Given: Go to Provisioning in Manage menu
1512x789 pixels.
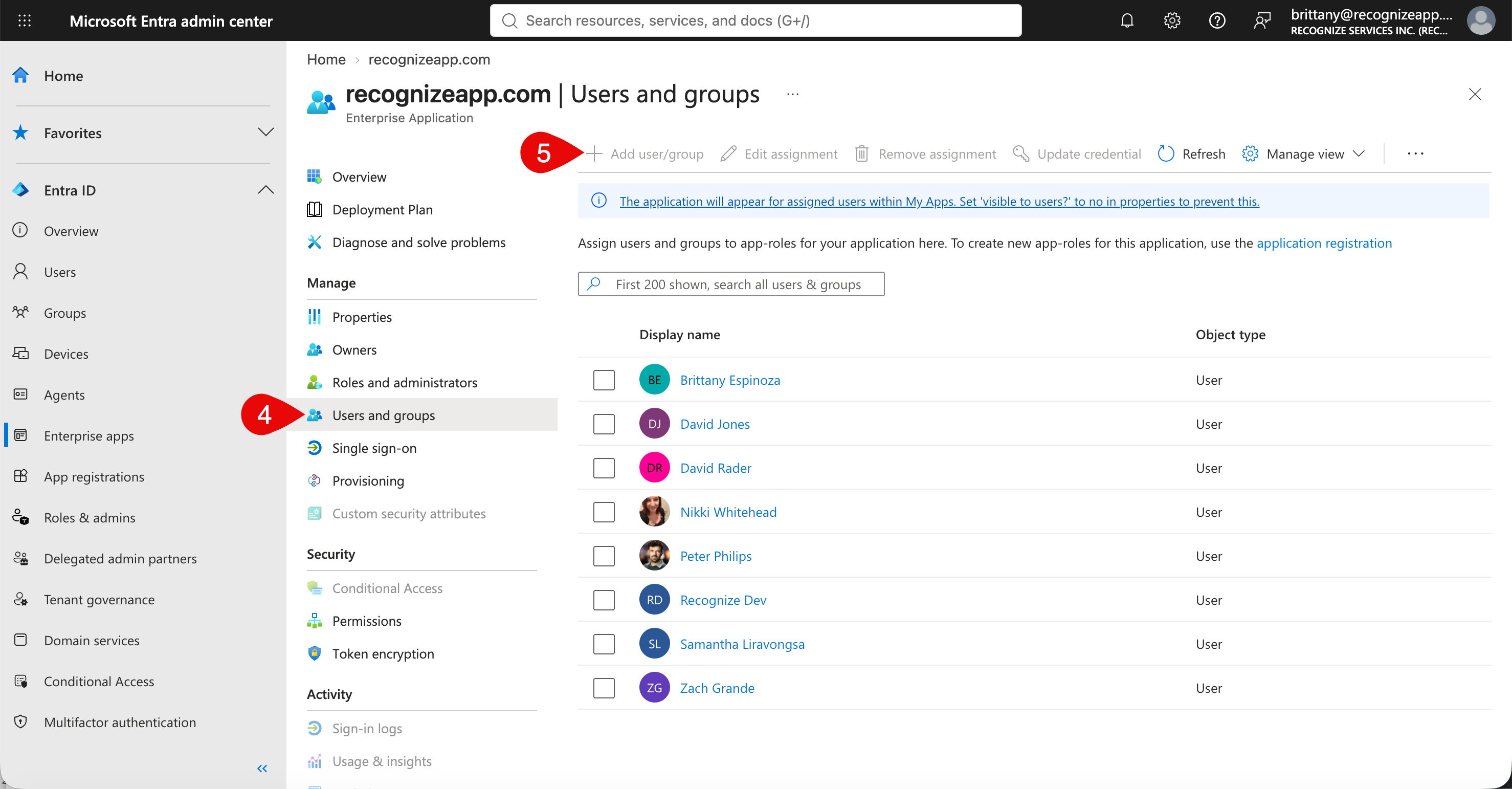Looking at the screenshot, I should click(368, 481).
